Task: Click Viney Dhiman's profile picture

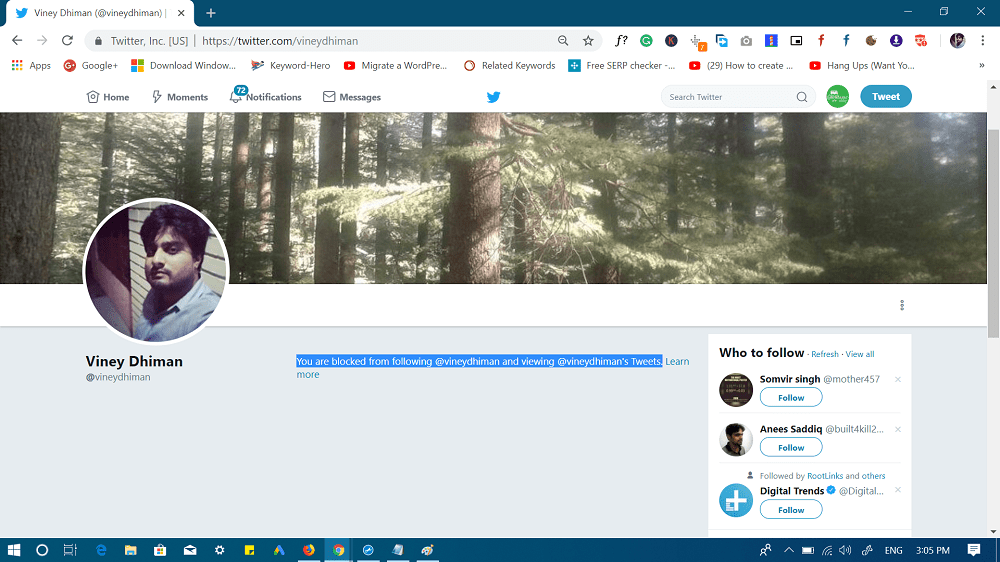Action: [156, 270]
